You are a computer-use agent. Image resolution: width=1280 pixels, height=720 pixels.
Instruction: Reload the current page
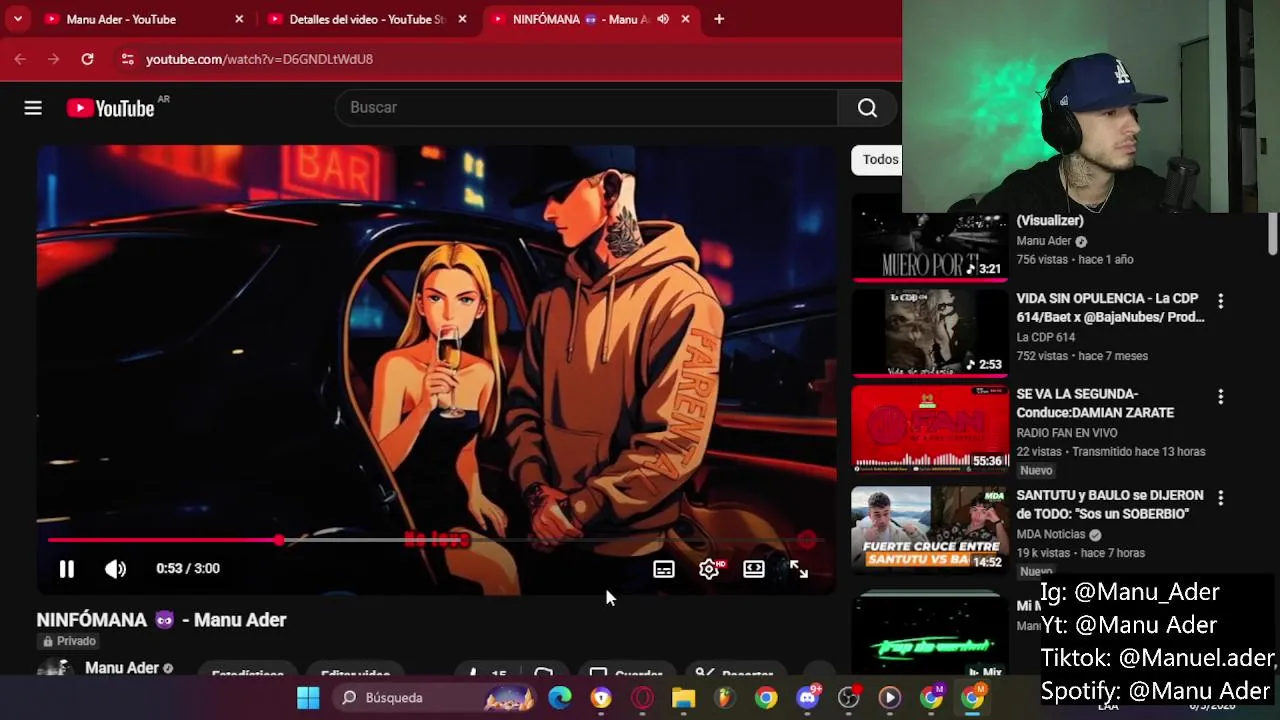click(x=87, y=59)
